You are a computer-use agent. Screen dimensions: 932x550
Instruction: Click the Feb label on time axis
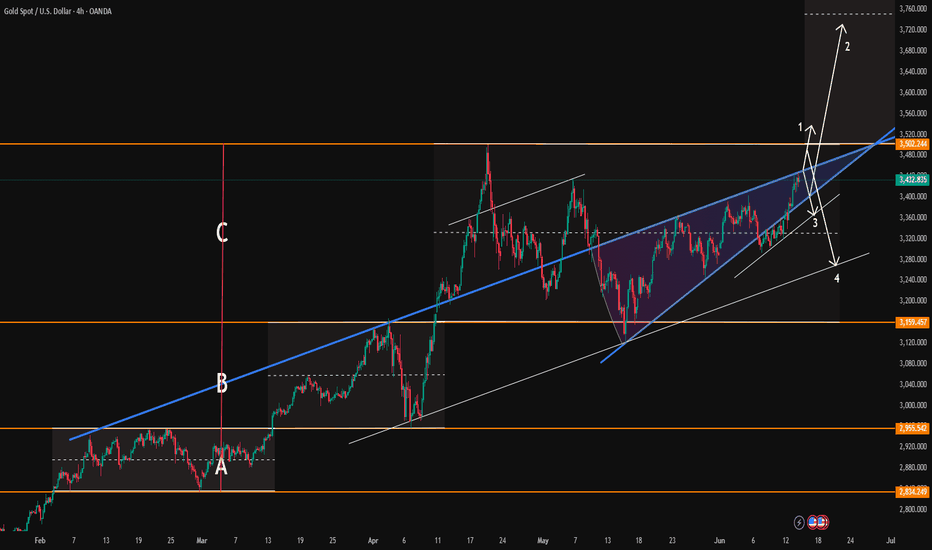[x=40, y=540]
